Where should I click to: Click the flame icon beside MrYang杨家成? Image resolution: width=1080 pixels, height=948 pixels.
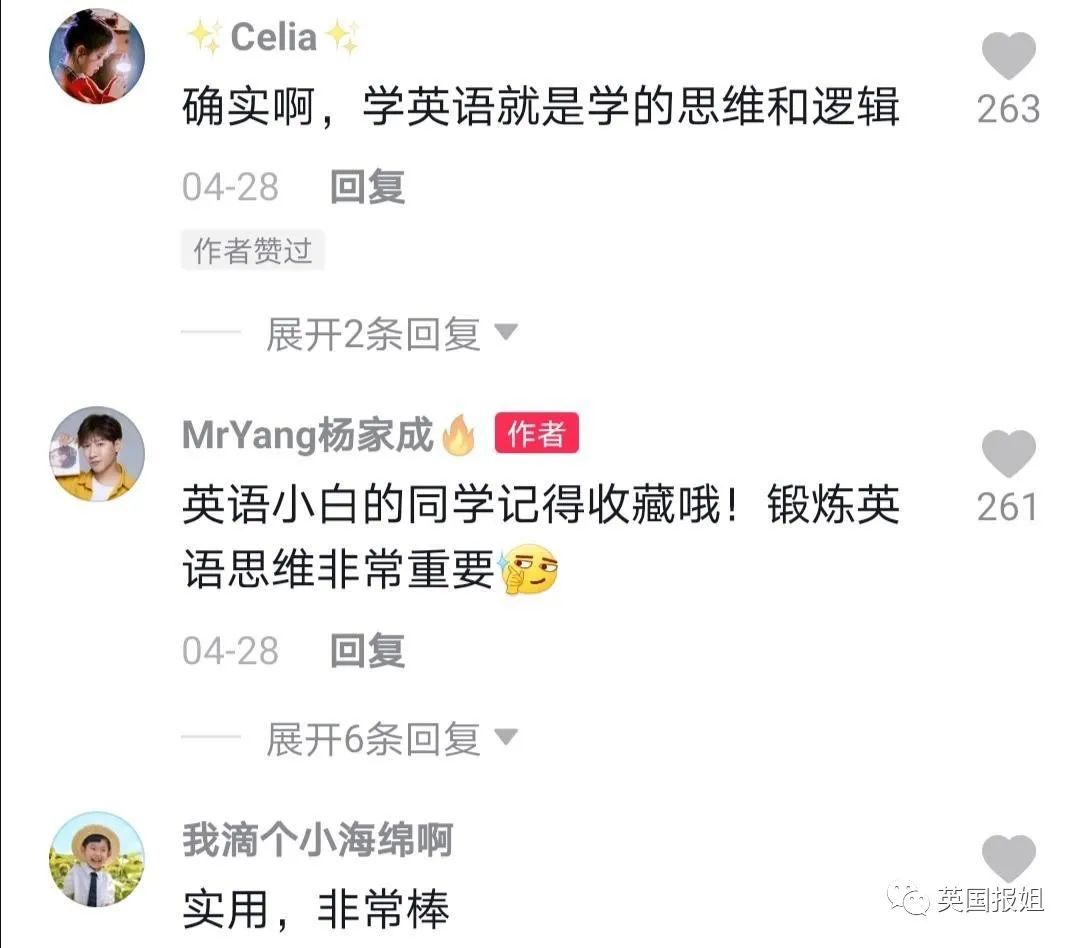(459, 434)
